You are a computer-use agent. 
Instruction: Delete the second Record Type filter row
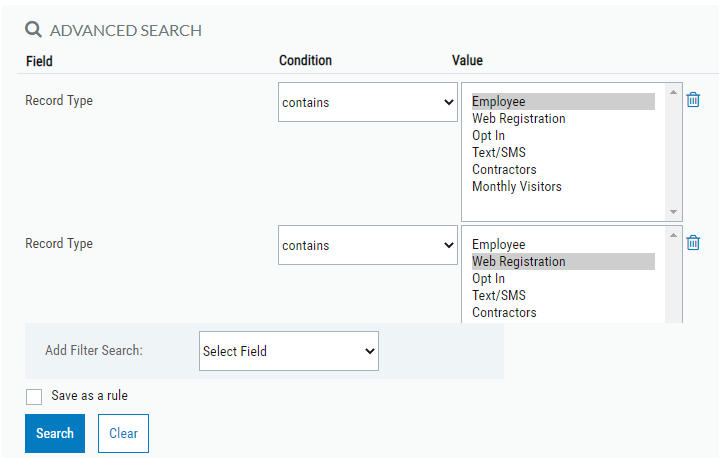point(693,243)
